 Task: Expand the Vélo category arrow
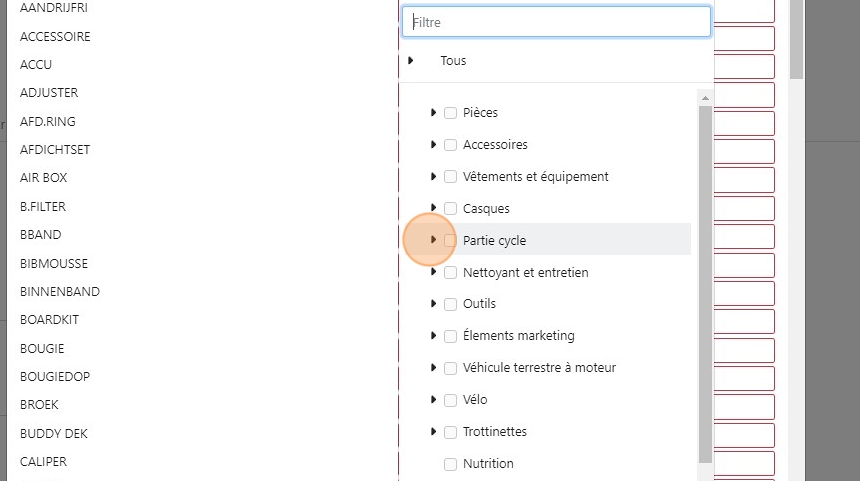pyautogui.click(x=433, y=400)
